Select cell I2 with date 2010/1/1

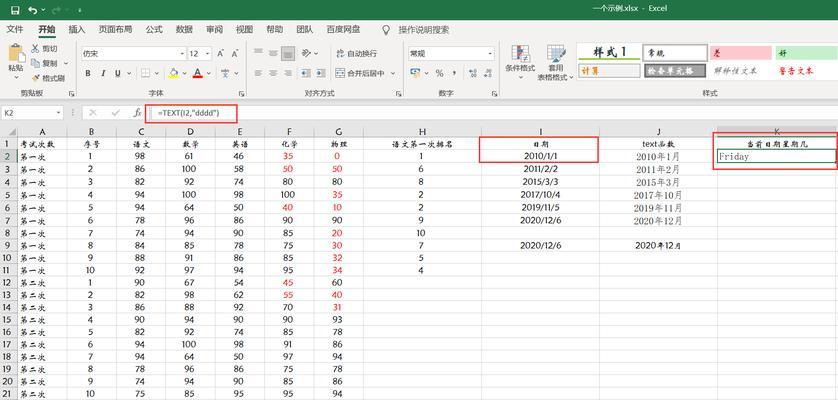click(x=540, y=156)
